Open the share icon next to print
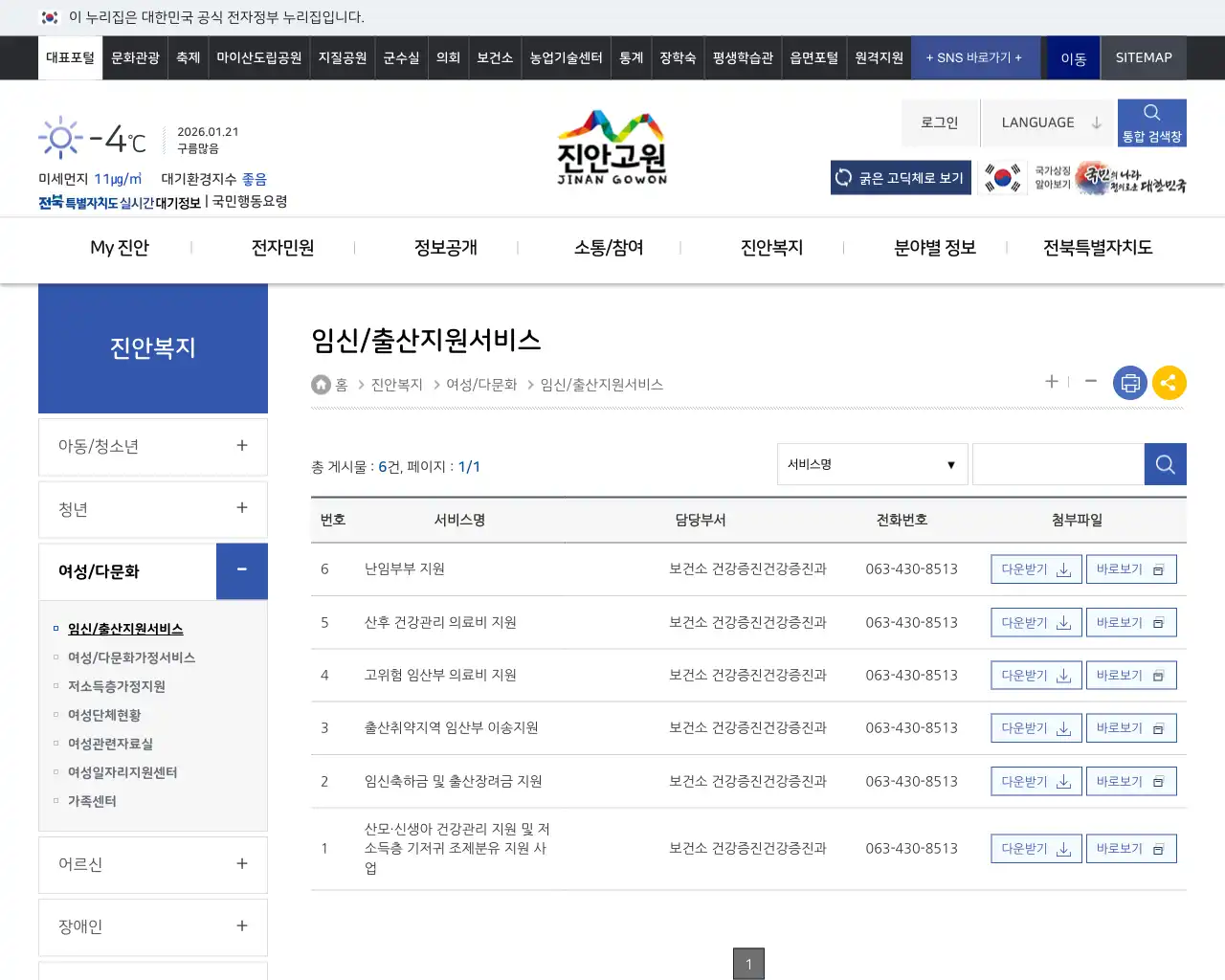Image resolution: width=1225 pixels, height=980 pixels. tap(1169, 382)
